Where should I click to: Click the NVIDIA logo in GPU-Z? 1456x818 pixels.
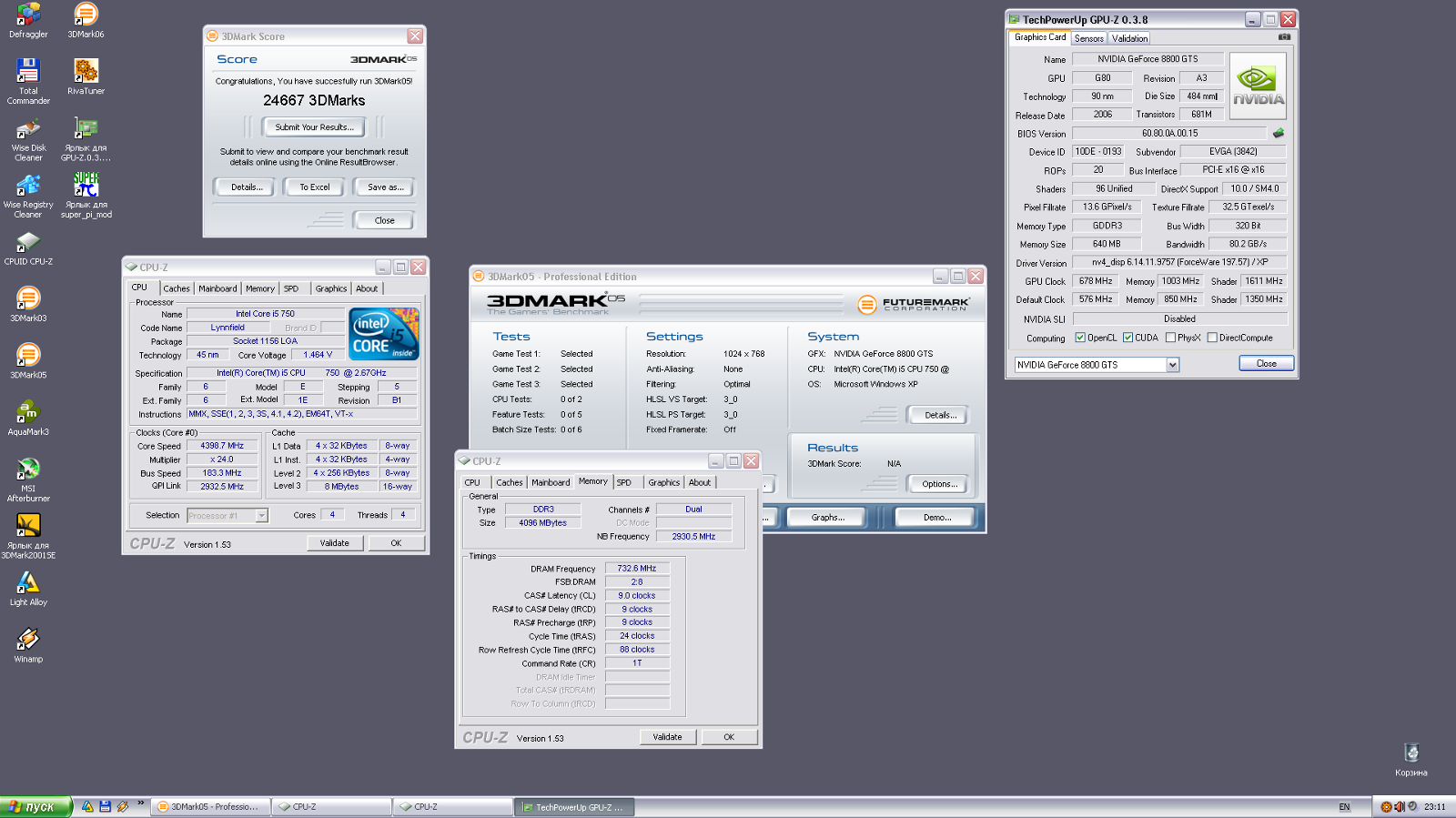[1258, 86]
